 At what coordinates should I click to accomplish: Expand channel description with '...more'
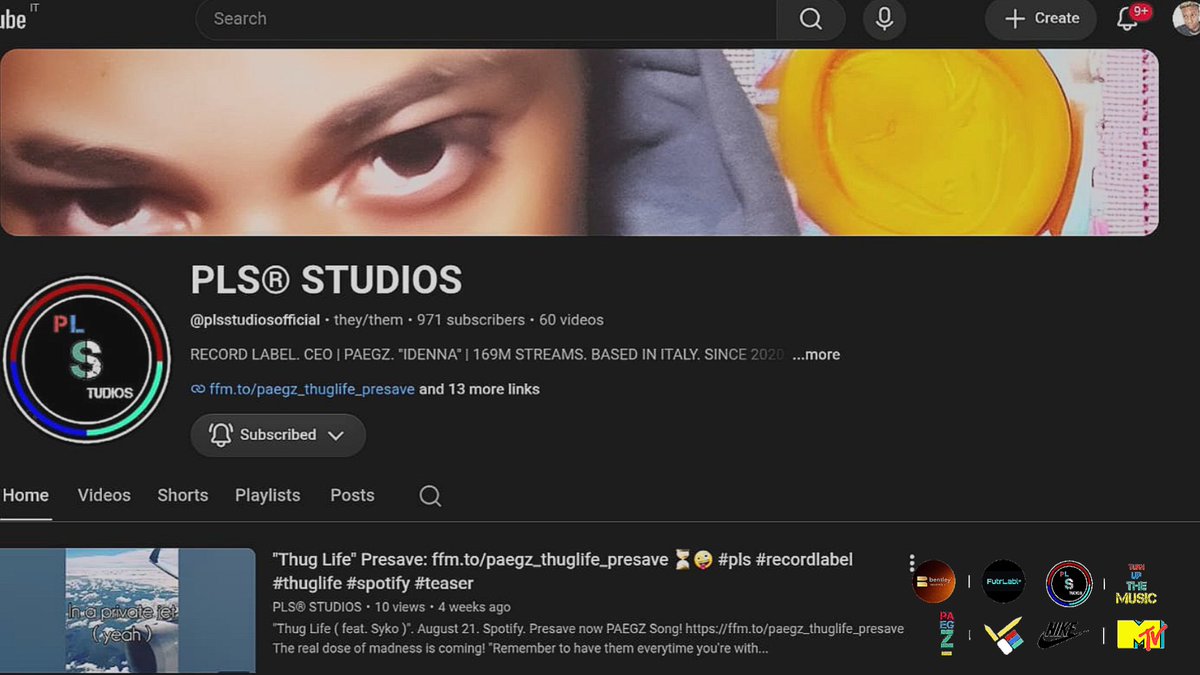tap(816, 354)
